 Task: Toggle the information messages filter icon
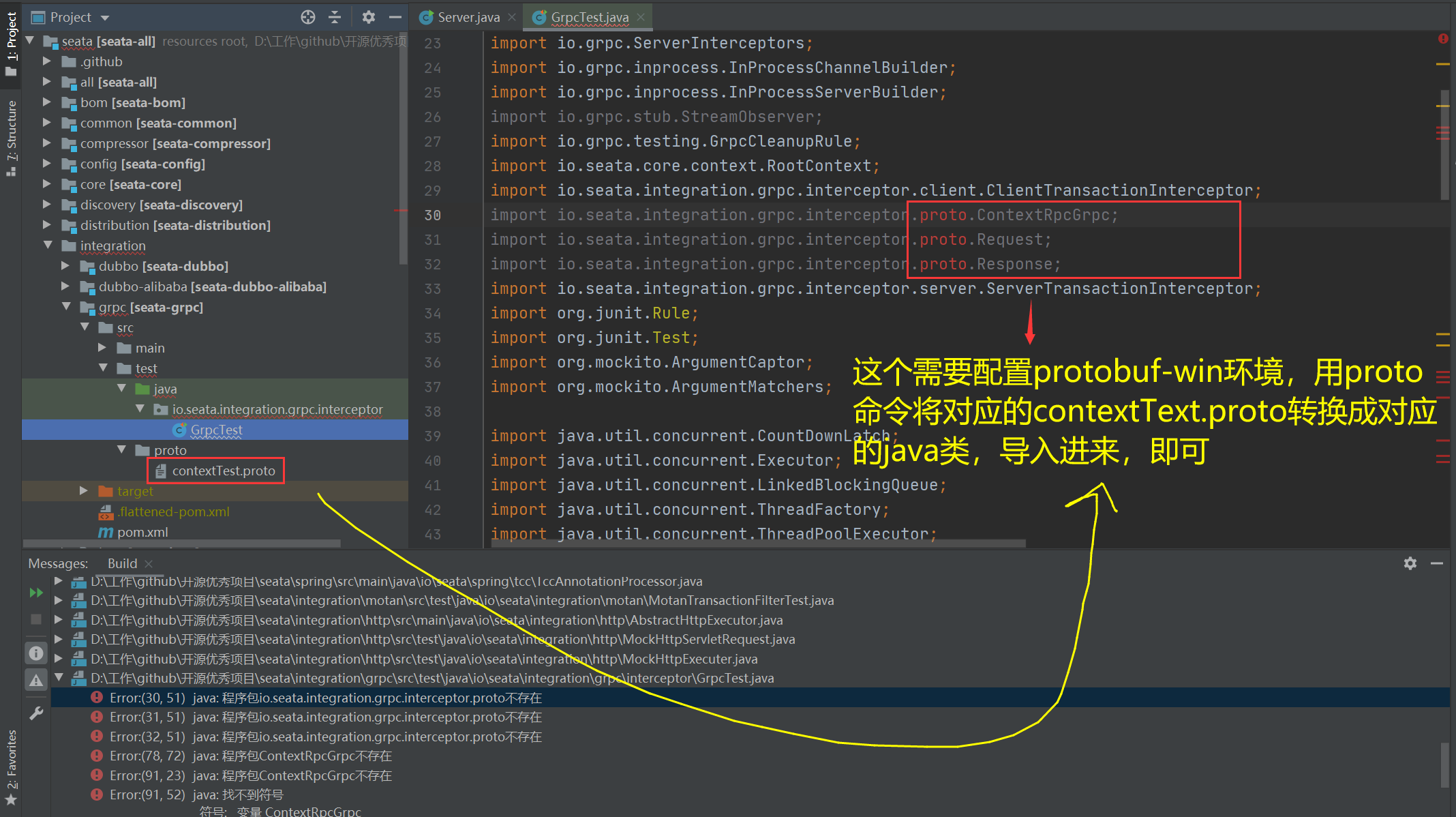pos(36,653)
